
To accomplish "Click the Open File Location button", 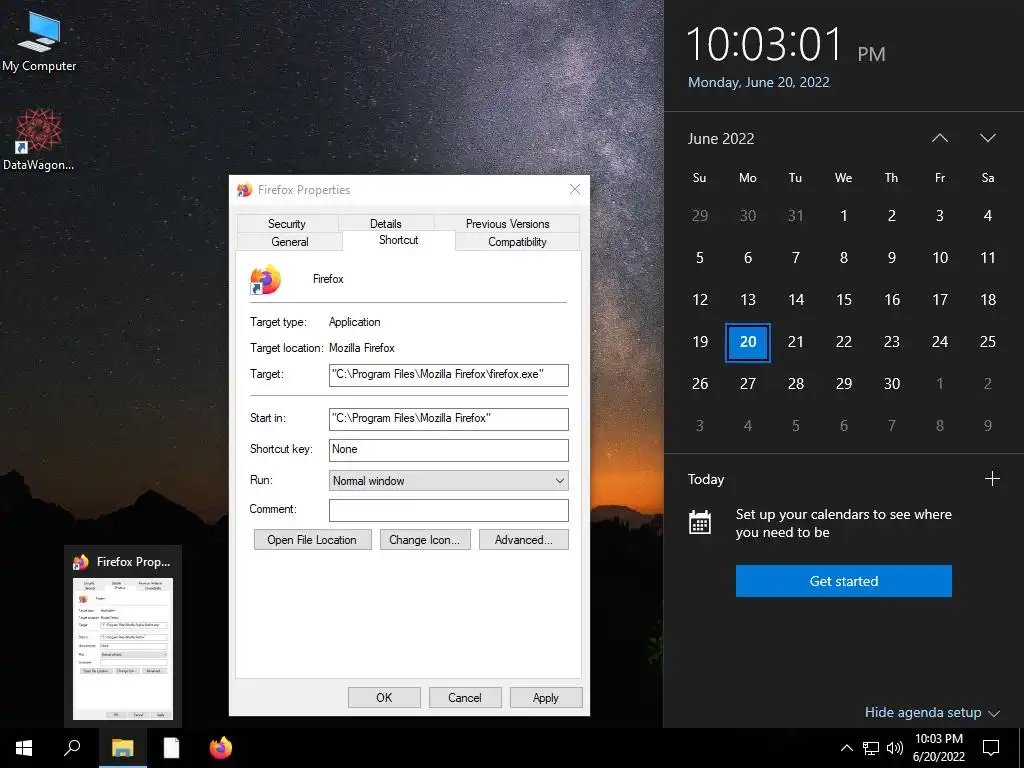I will click(312, 539).
